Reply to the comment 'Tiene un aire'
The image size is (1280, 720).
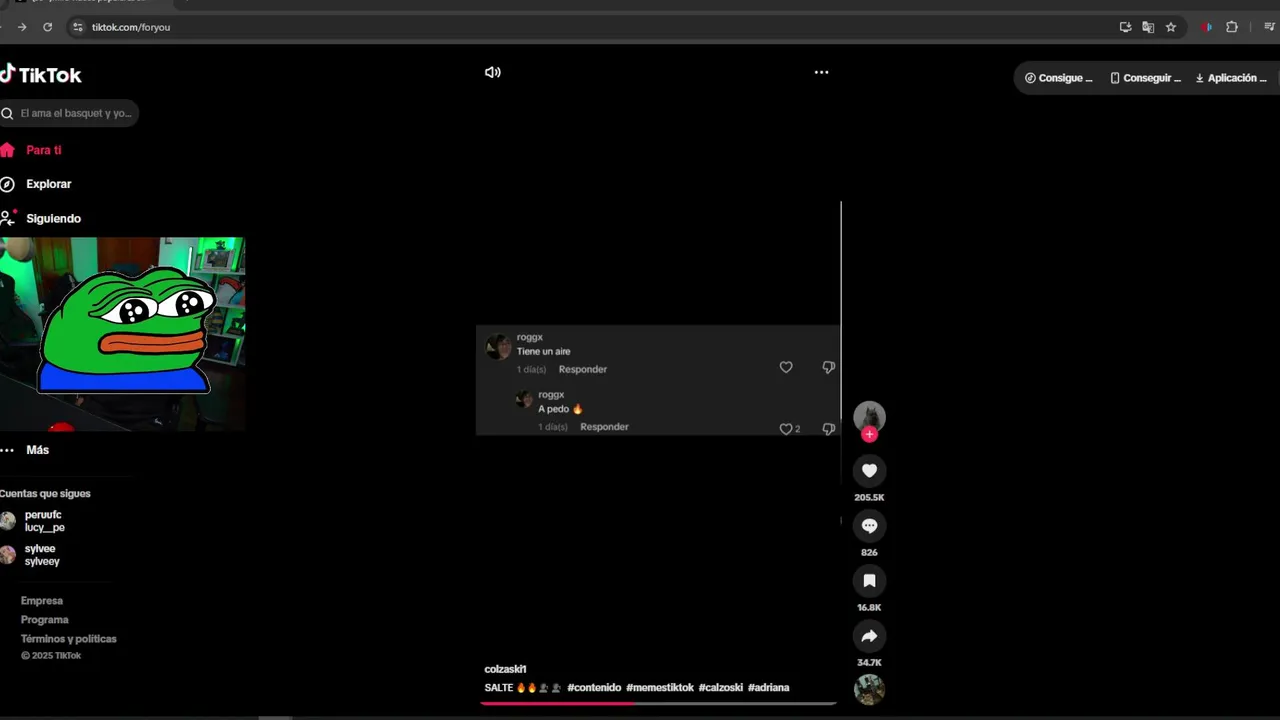click(583, 369)
